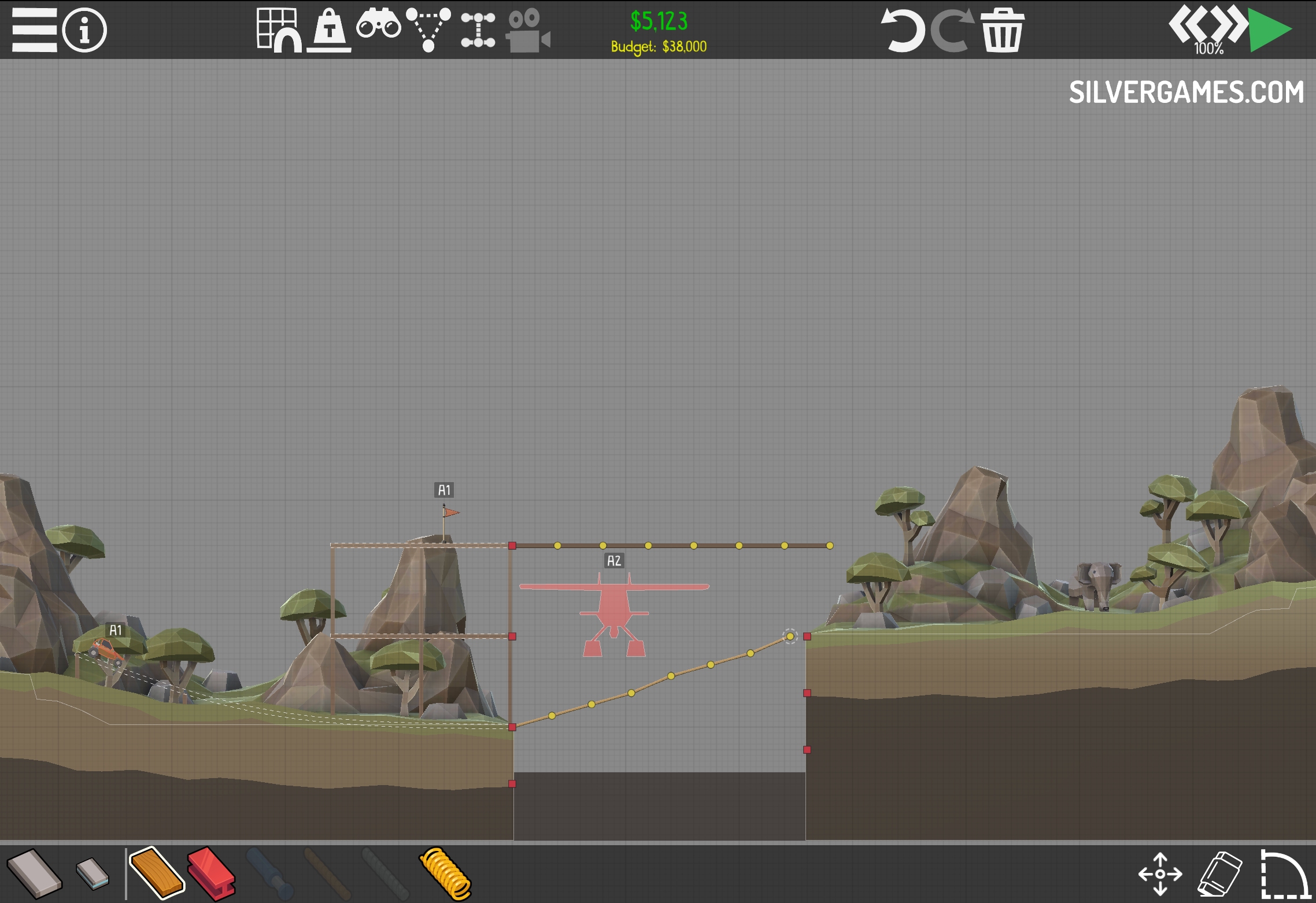Toggle the triangle tracing tool

pos(428,29)
